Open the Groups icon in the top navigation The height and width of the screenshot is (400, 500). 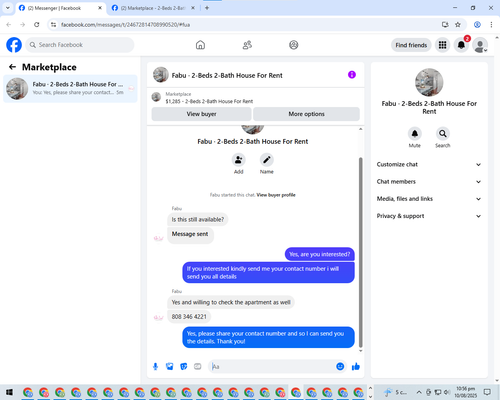pos(294,45)
